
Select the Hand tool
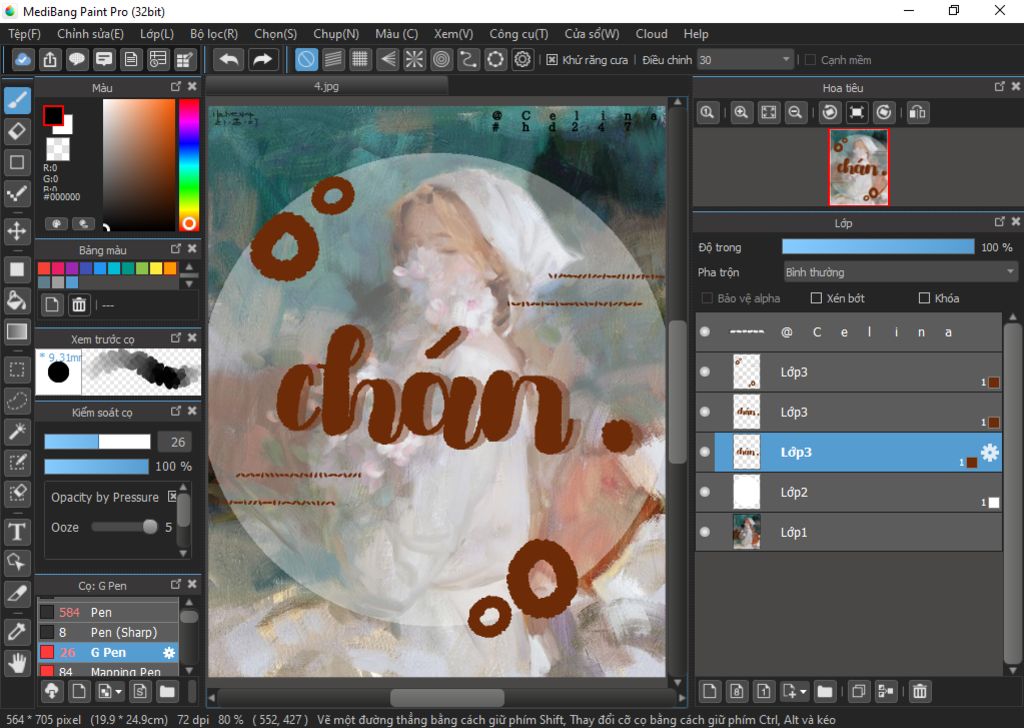(x=17, y=663)
